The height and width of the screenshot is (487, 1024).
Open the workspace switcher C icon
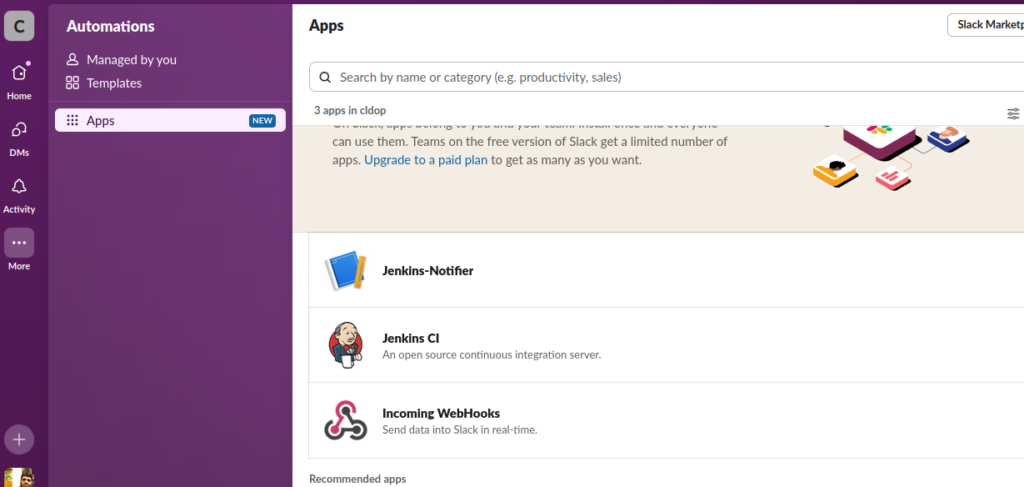(x=19, y=26)
